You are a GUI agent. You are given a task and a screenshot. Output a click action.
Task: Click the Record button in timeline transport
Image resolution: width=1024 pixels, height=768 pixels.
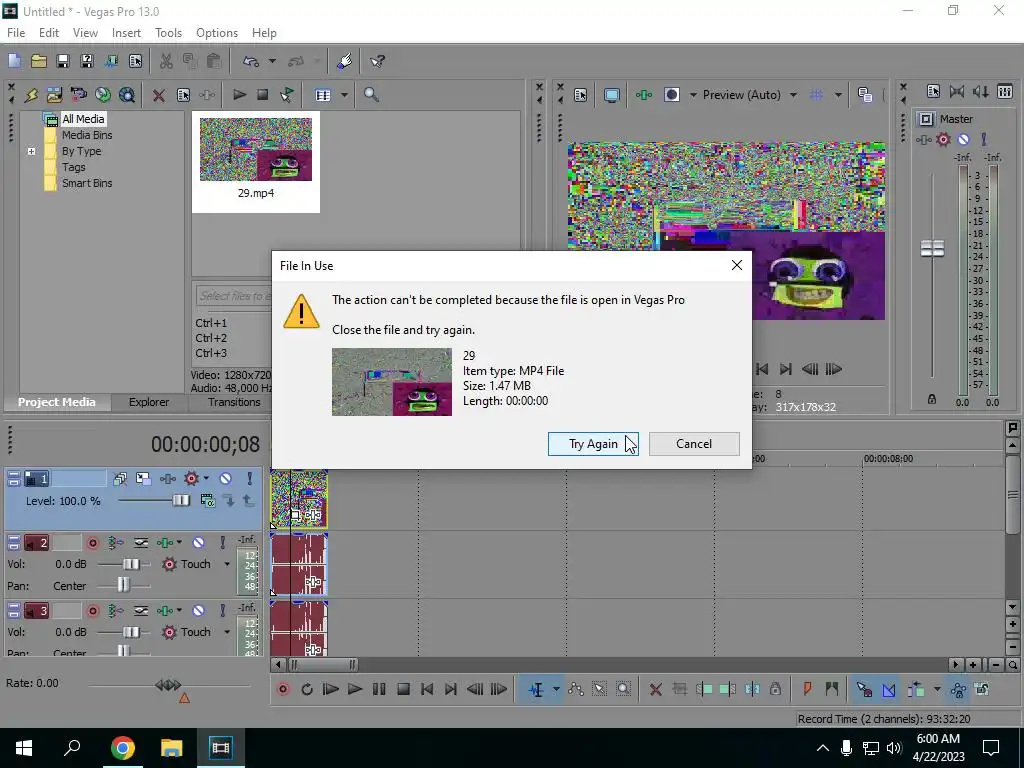tap(283, 689)
